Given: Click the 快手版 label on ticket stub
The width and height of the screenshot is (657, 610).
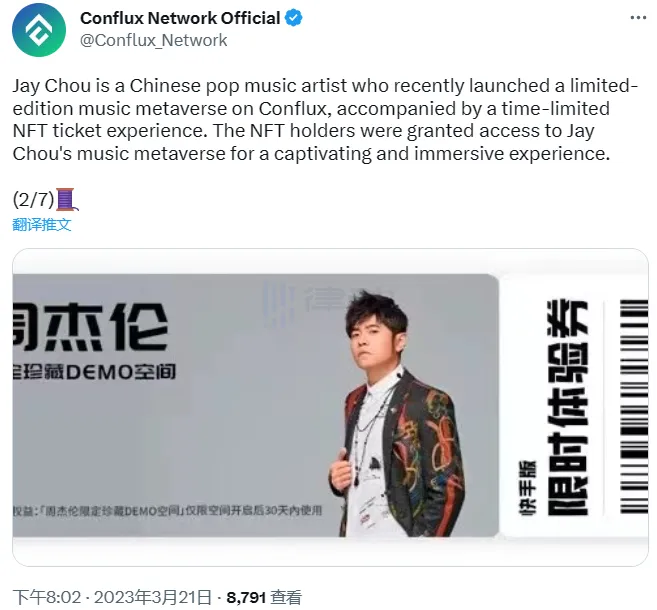Looking at the screenshot, I should pos(527,489).
